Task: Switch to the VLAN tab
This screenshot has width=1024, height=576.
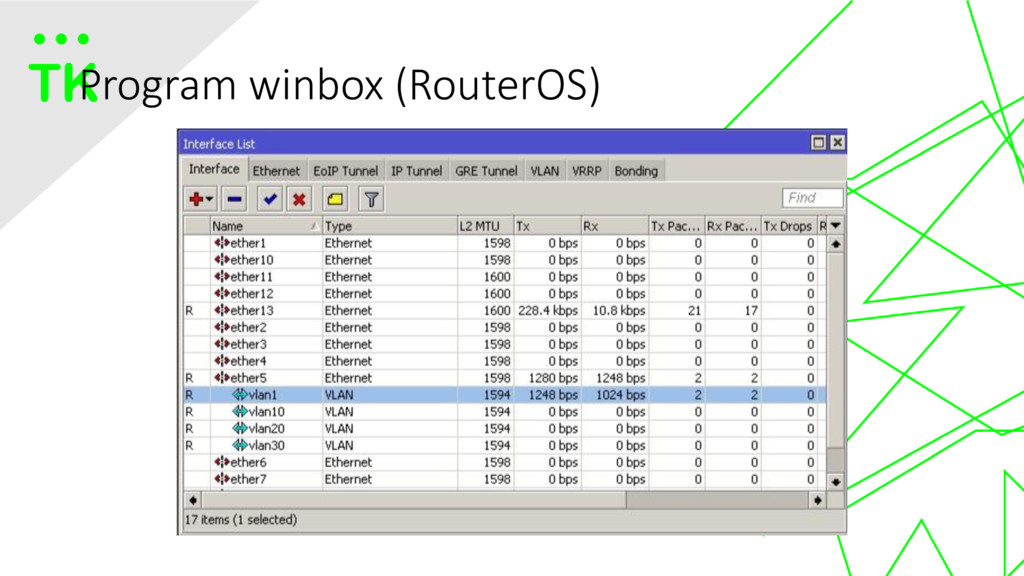Action: tap(545, 171)
